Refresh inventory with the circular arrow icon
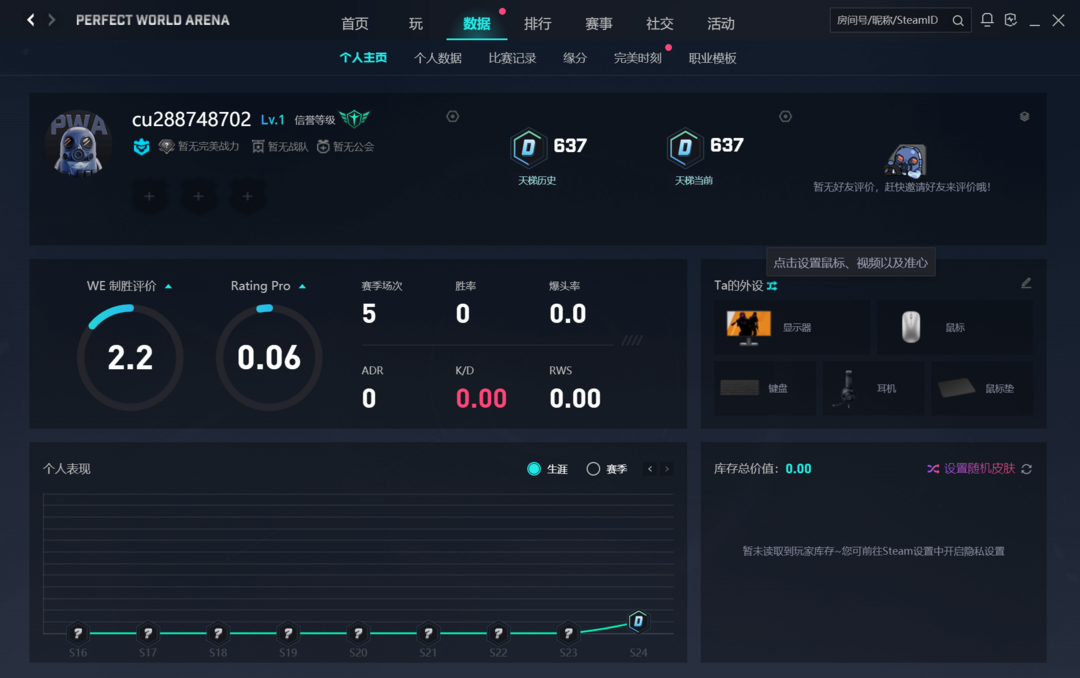The image size is (1080, 678). [x=1027, y=469]
